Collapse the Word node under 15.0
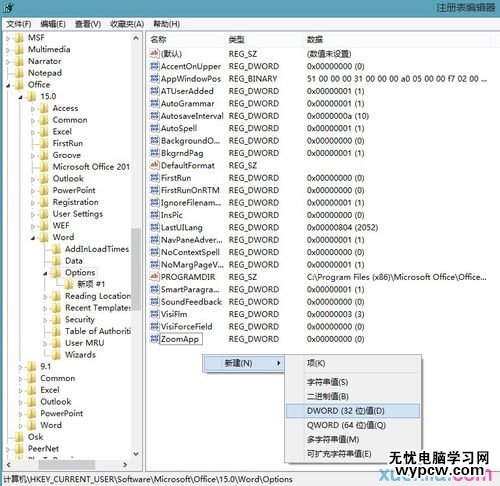The width and height of the screenshot is (500, 486). 33,238
